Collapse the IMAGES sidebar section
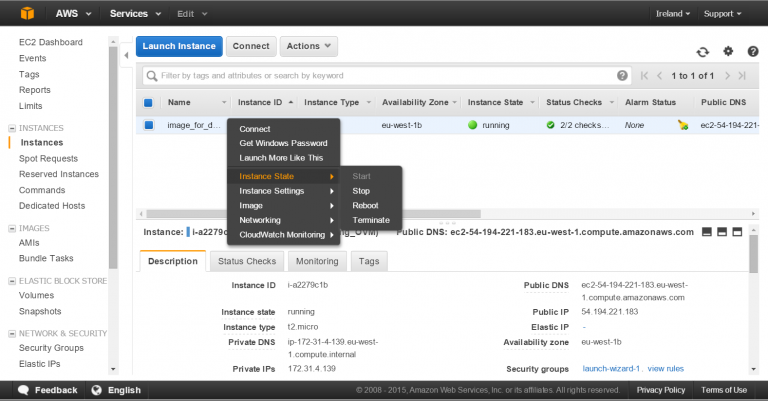The image size is (768, 401). pyautogui.click(x=12, y=228)
